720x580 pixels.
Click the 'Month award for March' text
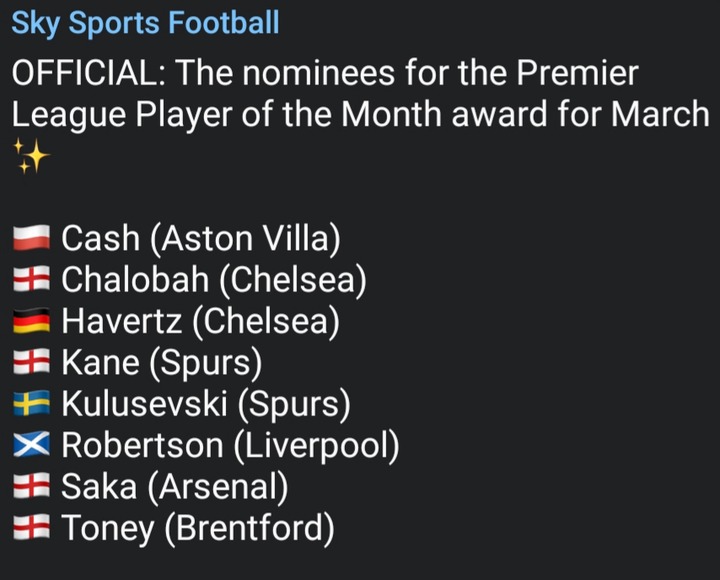[x=525, y=113]
